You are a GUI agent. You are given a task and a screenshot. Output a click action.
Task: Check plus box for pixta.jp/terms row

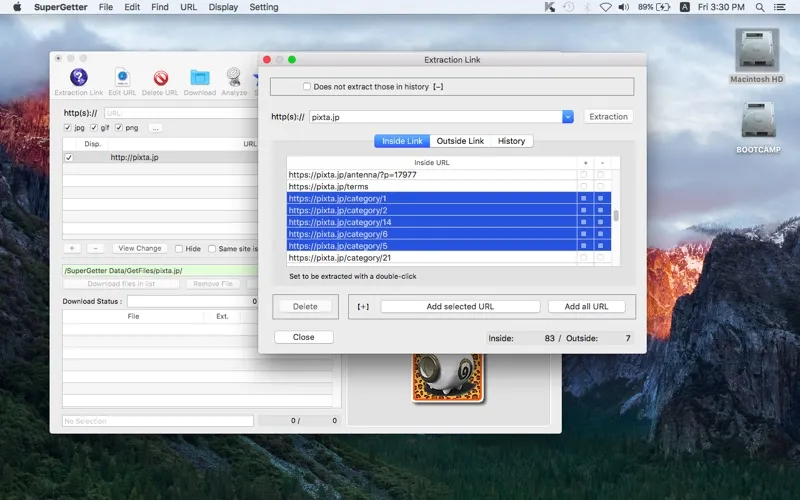tap(583, 186)
